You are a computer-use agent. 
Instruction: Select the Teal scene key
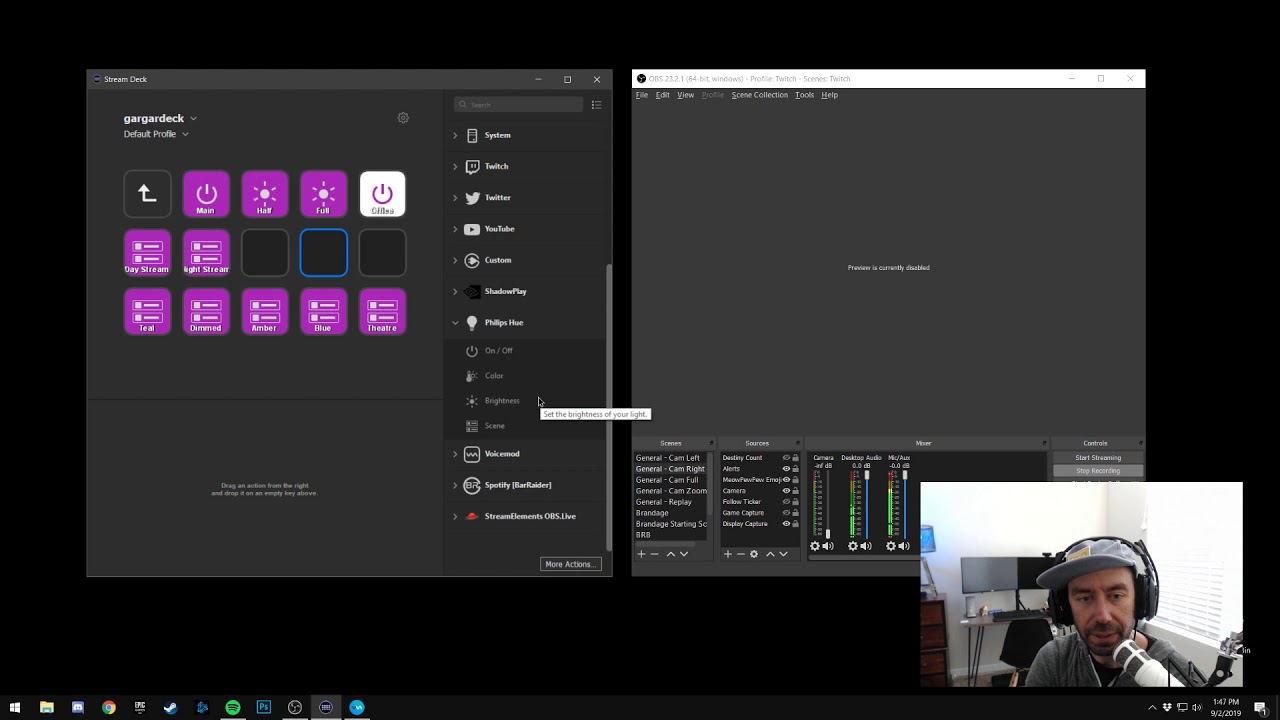[x=147, y=312]
